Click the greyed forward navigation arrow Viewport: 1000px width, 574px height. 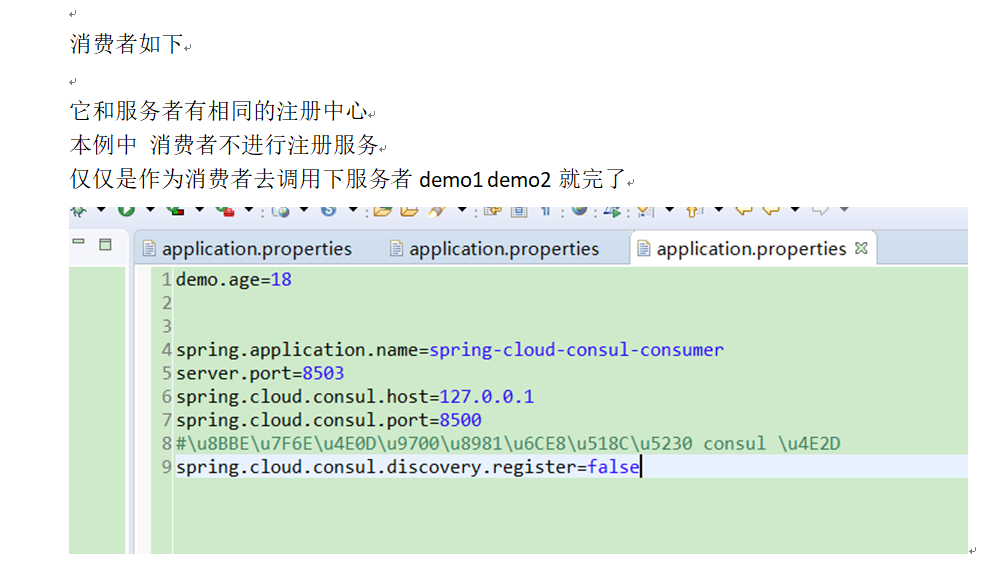(820, 210)
